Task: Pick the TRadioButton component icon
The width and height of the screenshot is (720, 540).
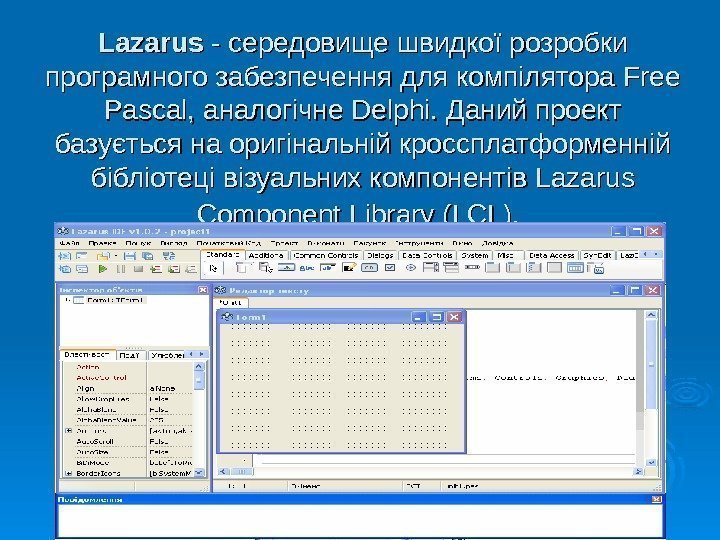Action: click(x=411, y=267)
